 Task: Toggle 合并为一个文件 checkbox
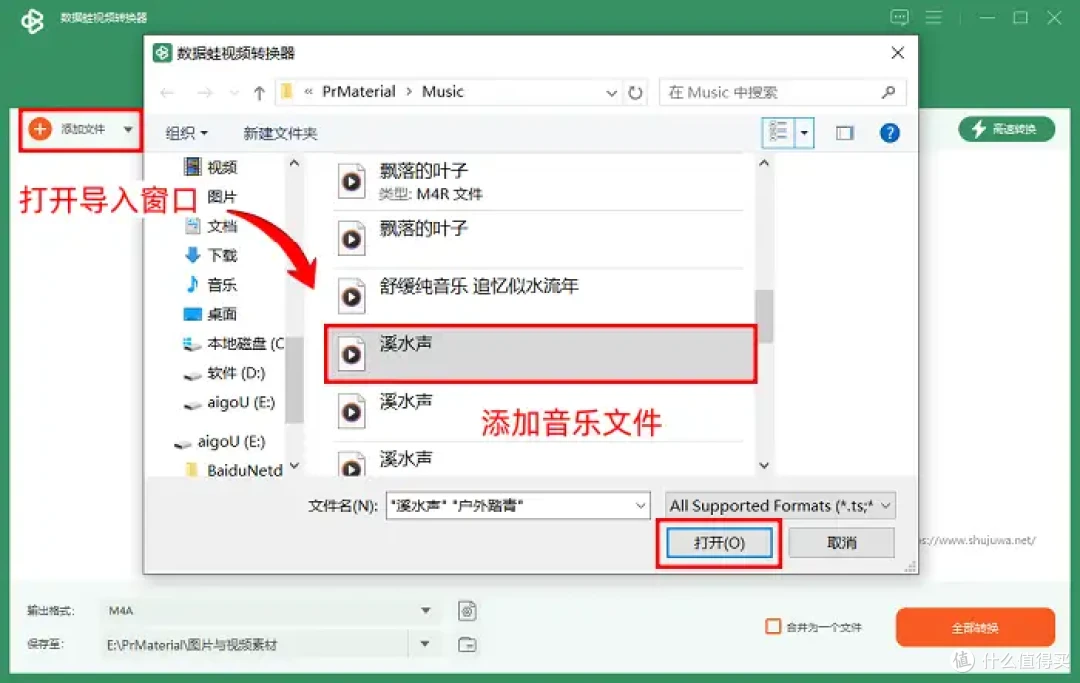click(773, 627)
